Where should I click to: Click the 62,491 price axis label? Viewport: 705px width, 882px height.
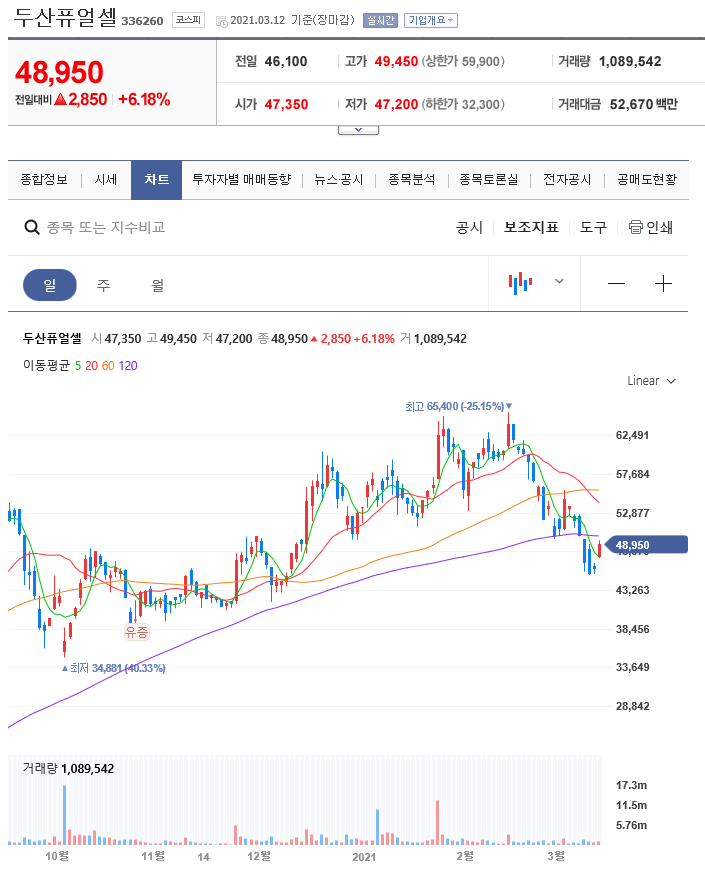(x=632, y=435)
